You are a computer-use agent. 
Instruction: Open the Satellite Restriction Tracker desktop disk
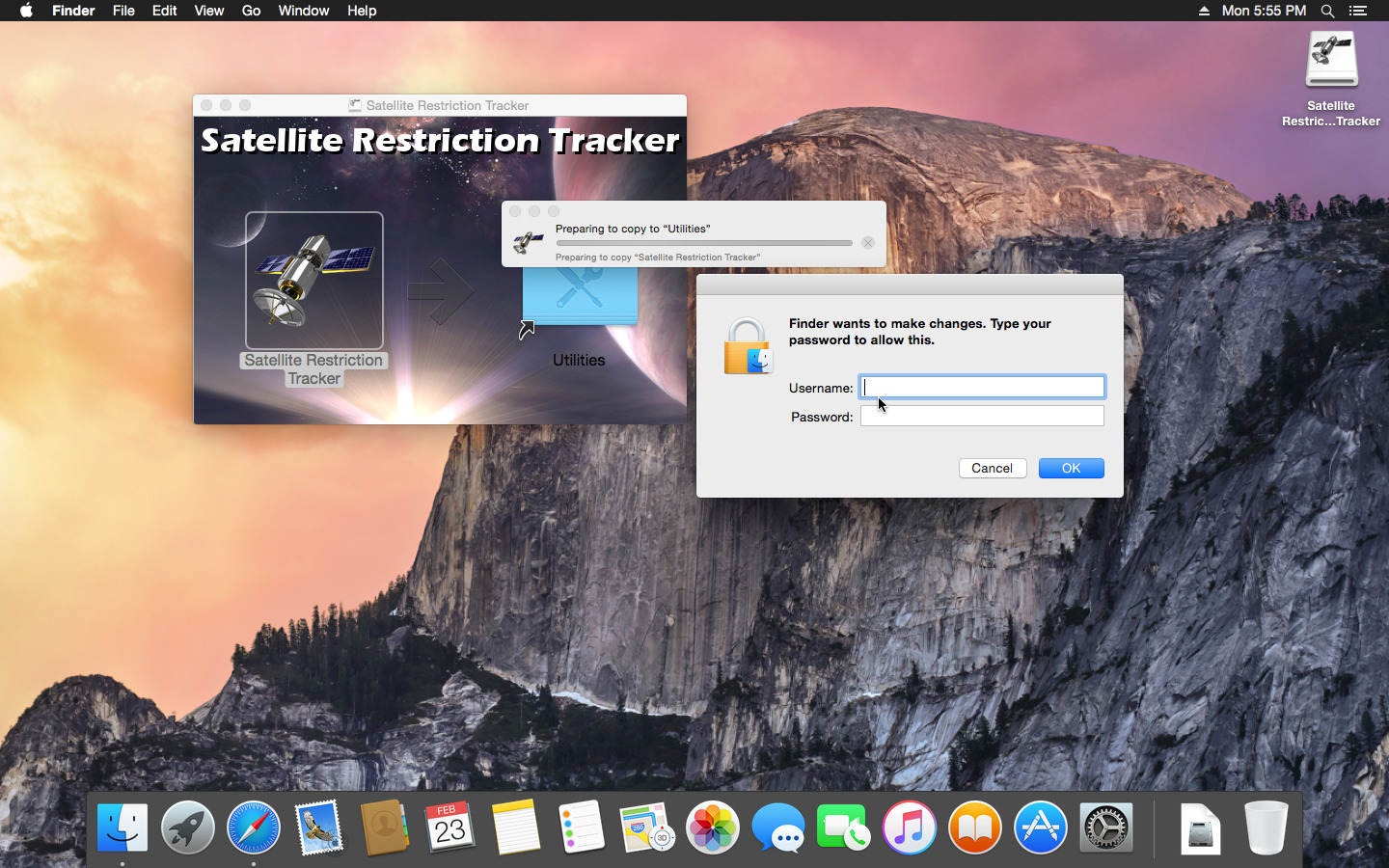1331,62
